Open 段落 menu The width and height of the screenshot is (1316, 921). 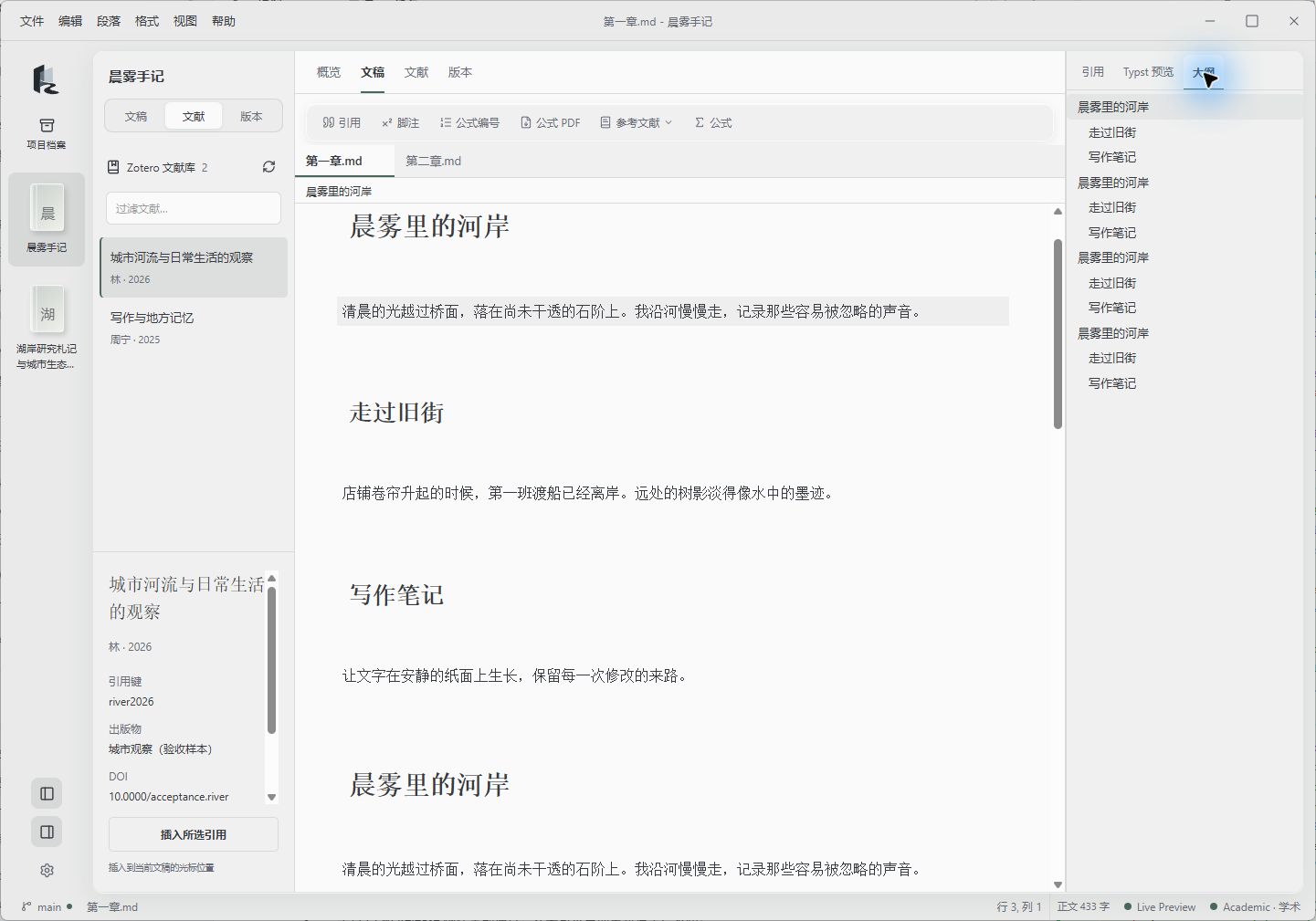pos(109,21)
